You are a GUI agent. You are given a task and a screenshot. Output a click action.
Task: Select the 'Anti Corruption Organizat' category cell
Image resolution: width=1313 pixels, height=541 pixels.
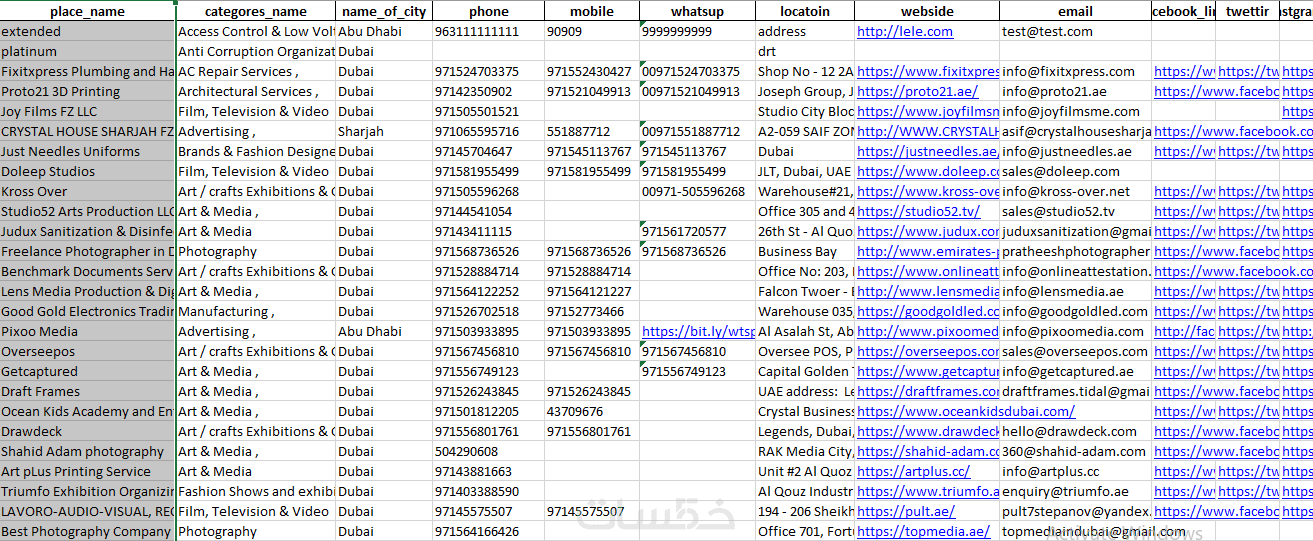point(256,51)
